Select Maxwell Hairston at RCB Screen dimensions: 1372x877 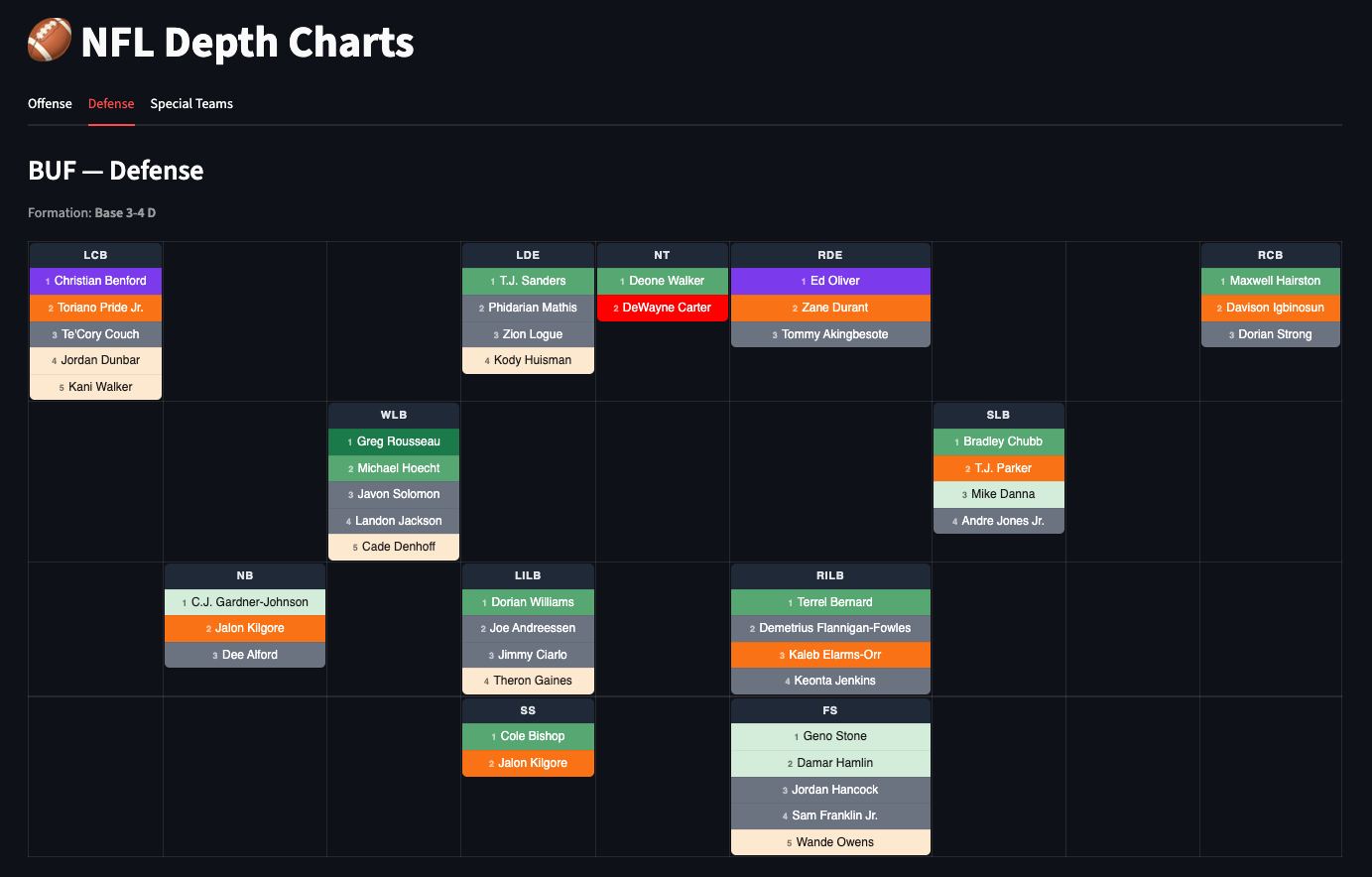coord(1271,281)
